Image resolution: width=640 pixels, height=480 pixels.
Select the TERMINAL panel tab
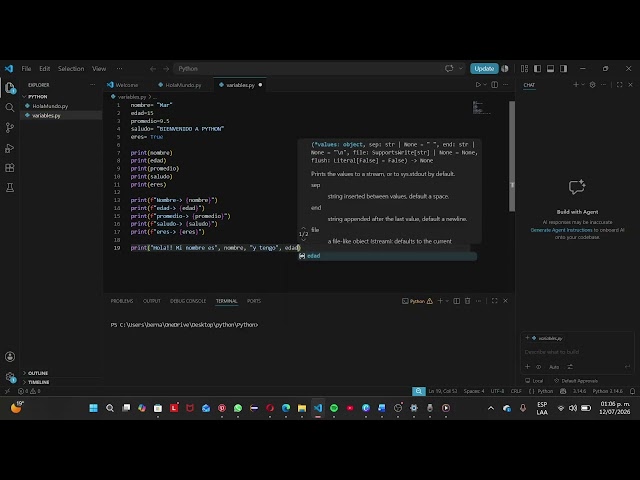click(x=227, y=301)
